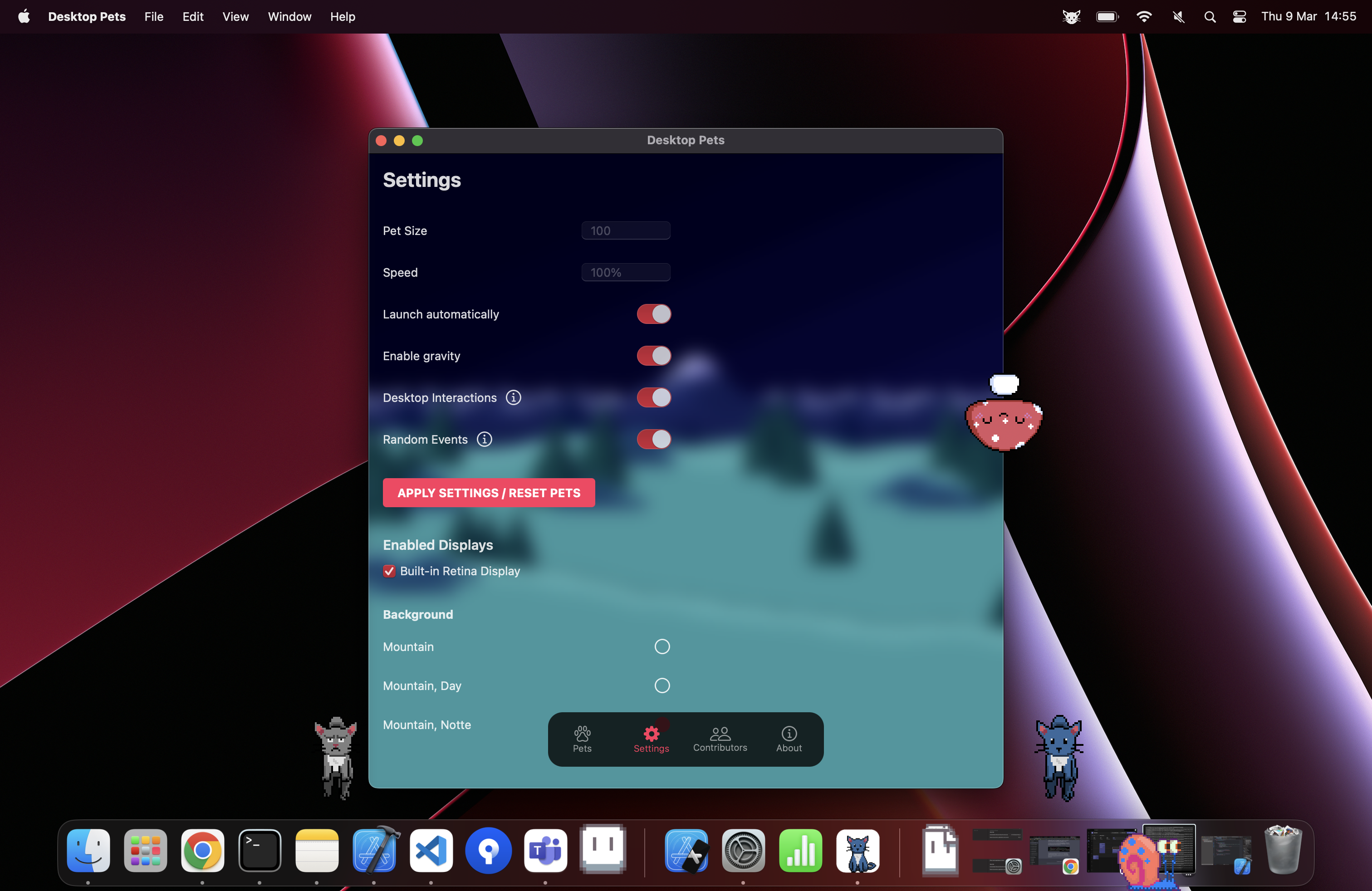
Task: Turn off Enable gravity
Action: 653,356
